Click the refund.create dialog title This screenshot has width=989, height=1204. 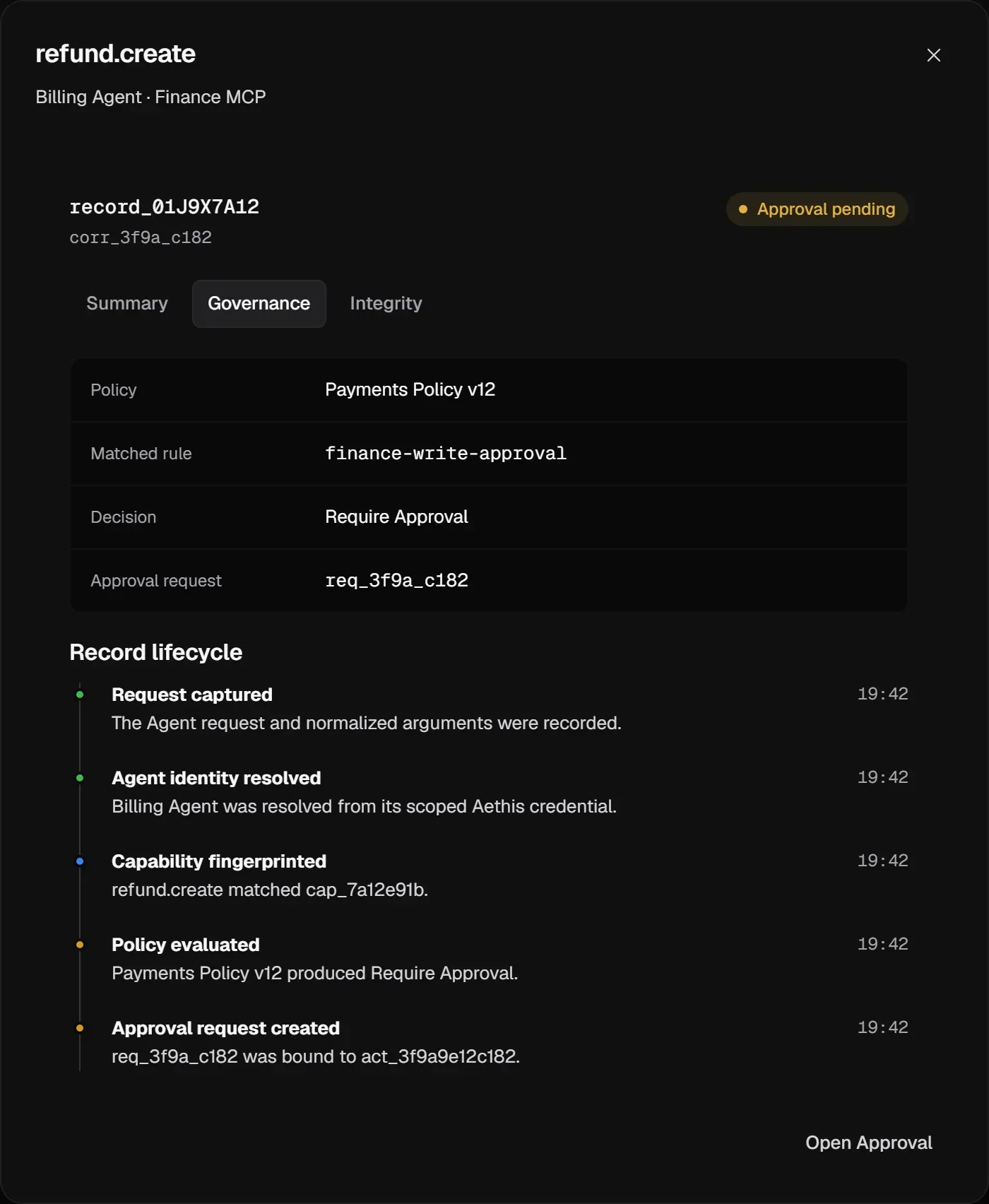115,54
